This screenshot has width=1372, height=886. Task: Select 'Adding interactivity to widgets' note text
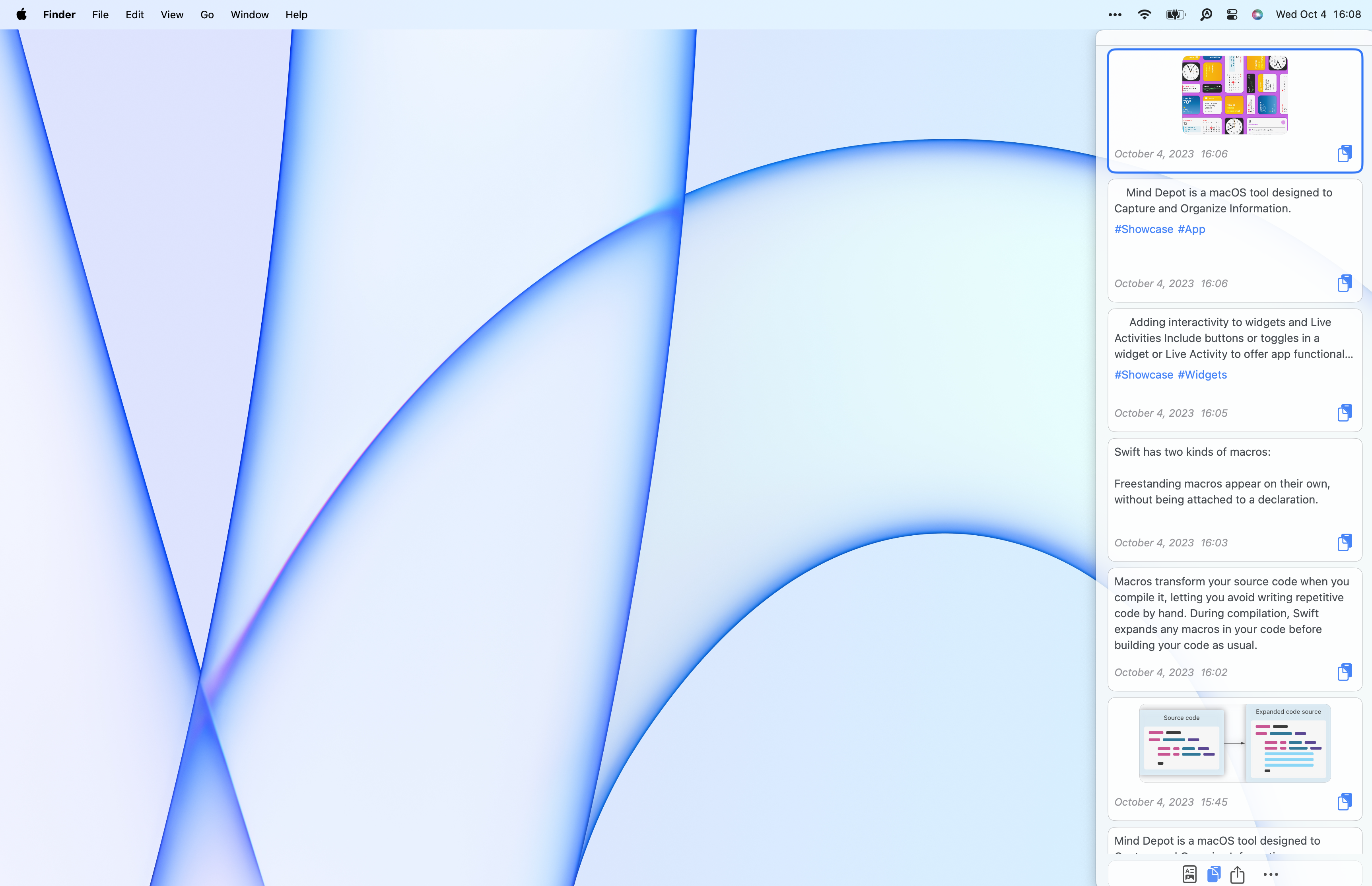(1233, 338)
